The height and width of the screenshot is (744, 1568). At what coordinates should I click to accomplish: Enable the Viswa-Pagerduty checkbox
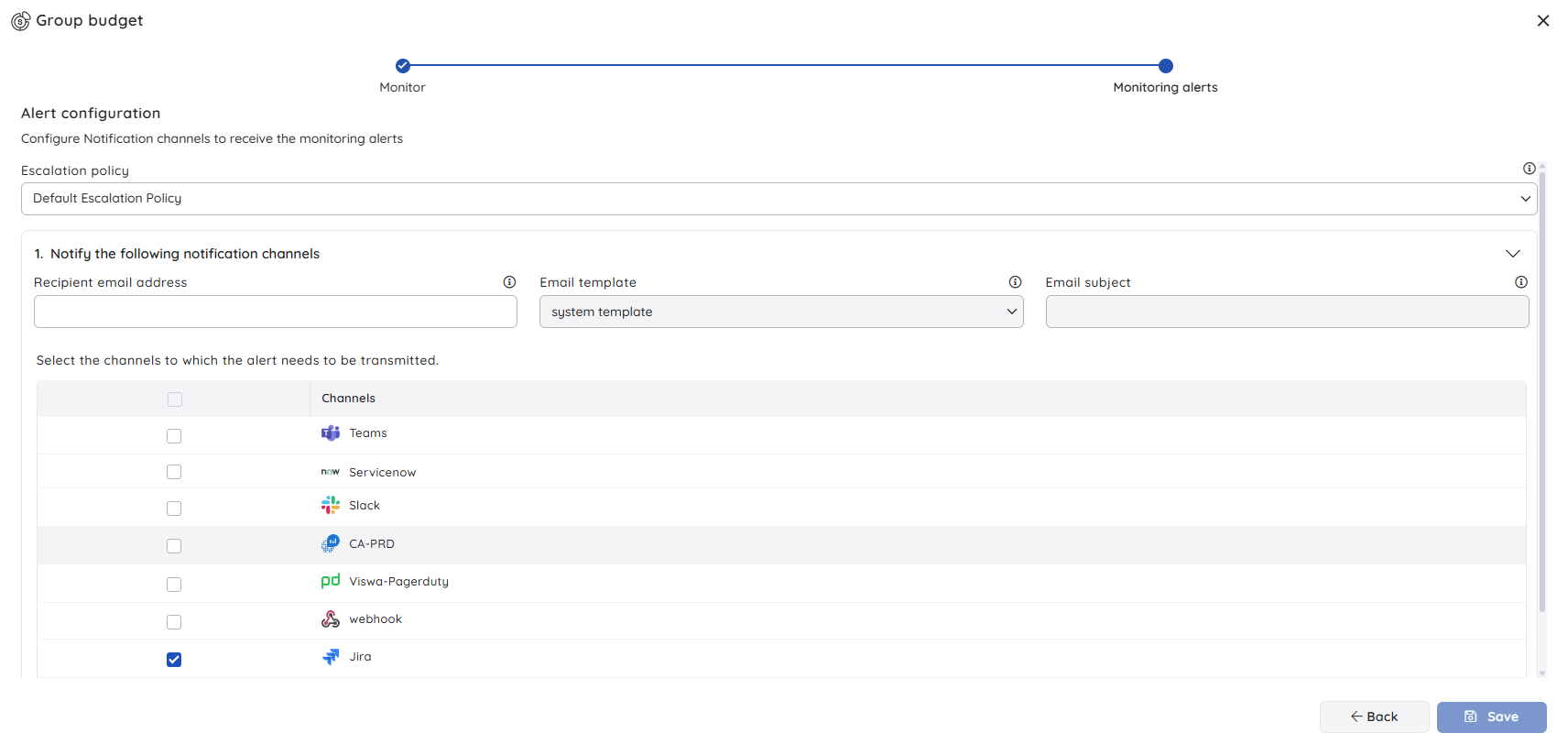pos(174,585)
